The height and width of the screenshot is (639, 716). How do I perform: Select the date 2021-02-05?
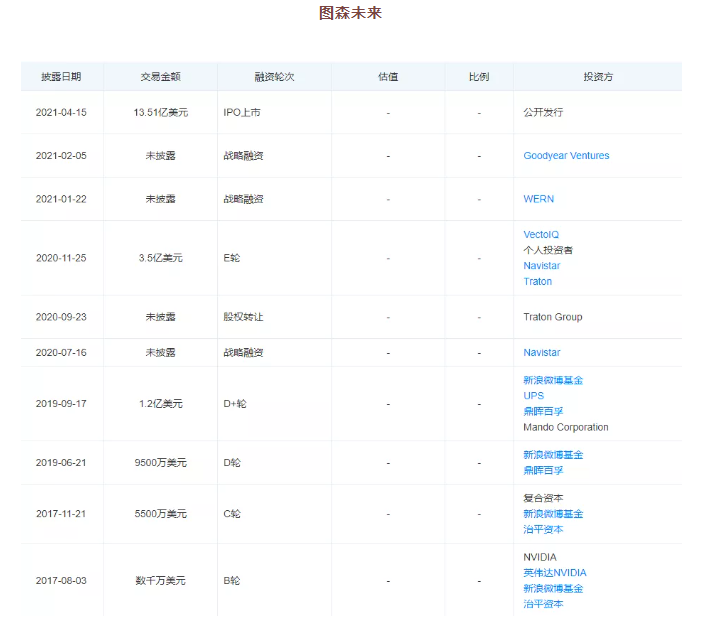click(61, 156)
